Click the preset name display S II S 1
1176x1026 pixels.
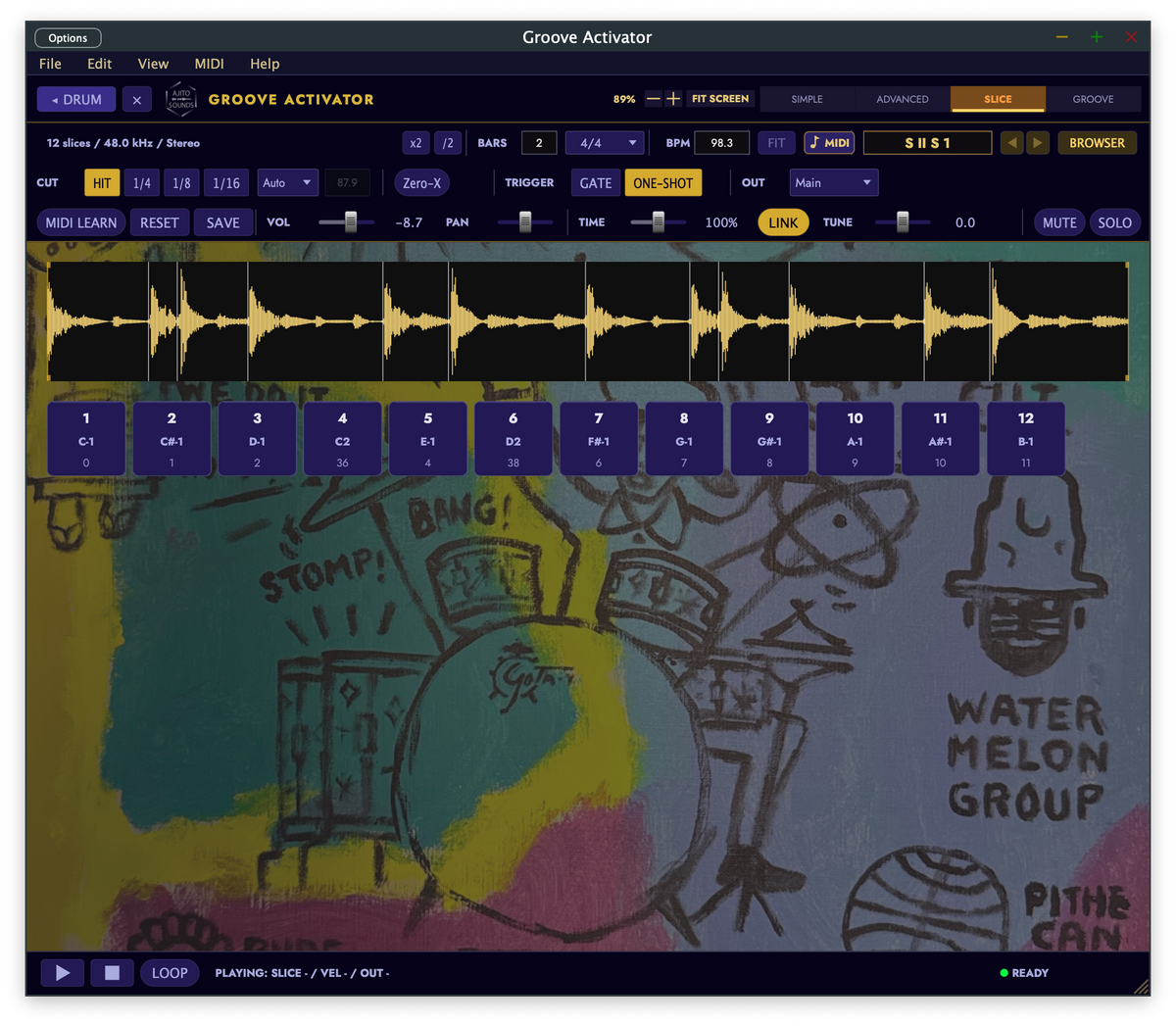tap(927, 143)
